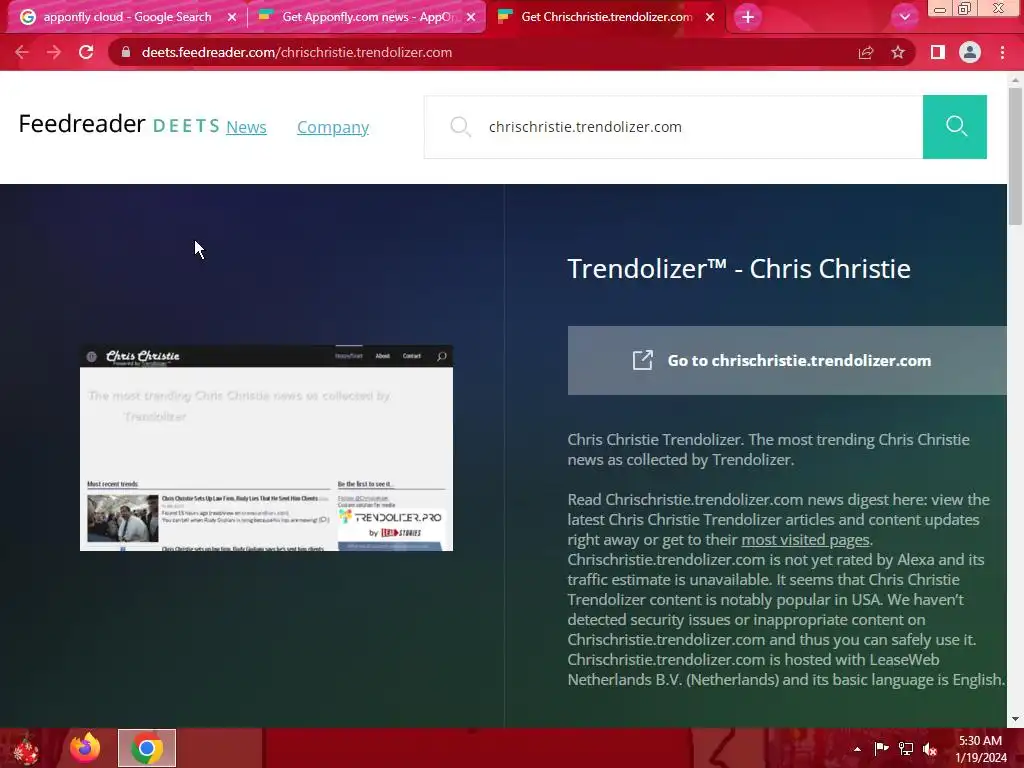1024x768 pixels.
Task: Click the search field with chrischristie.trendolizer.com
Action: tap(673, 127)
